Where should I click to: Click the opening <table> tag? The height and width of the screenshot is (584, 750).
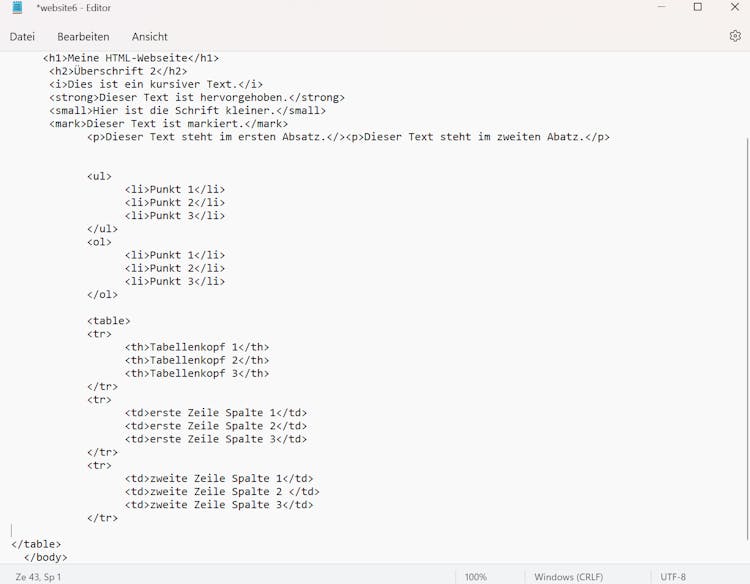tap(109, 321)
